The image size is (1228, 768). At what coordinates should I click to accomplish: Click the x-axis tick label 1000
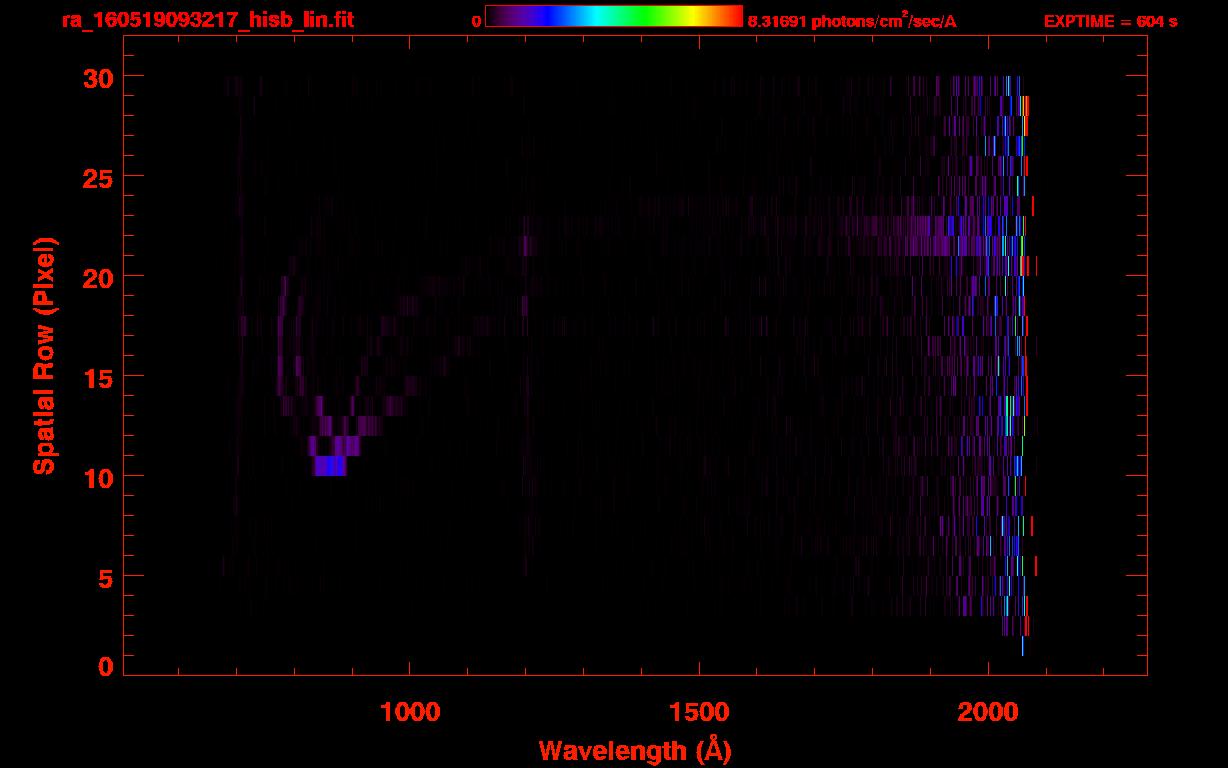coord(410,711)
